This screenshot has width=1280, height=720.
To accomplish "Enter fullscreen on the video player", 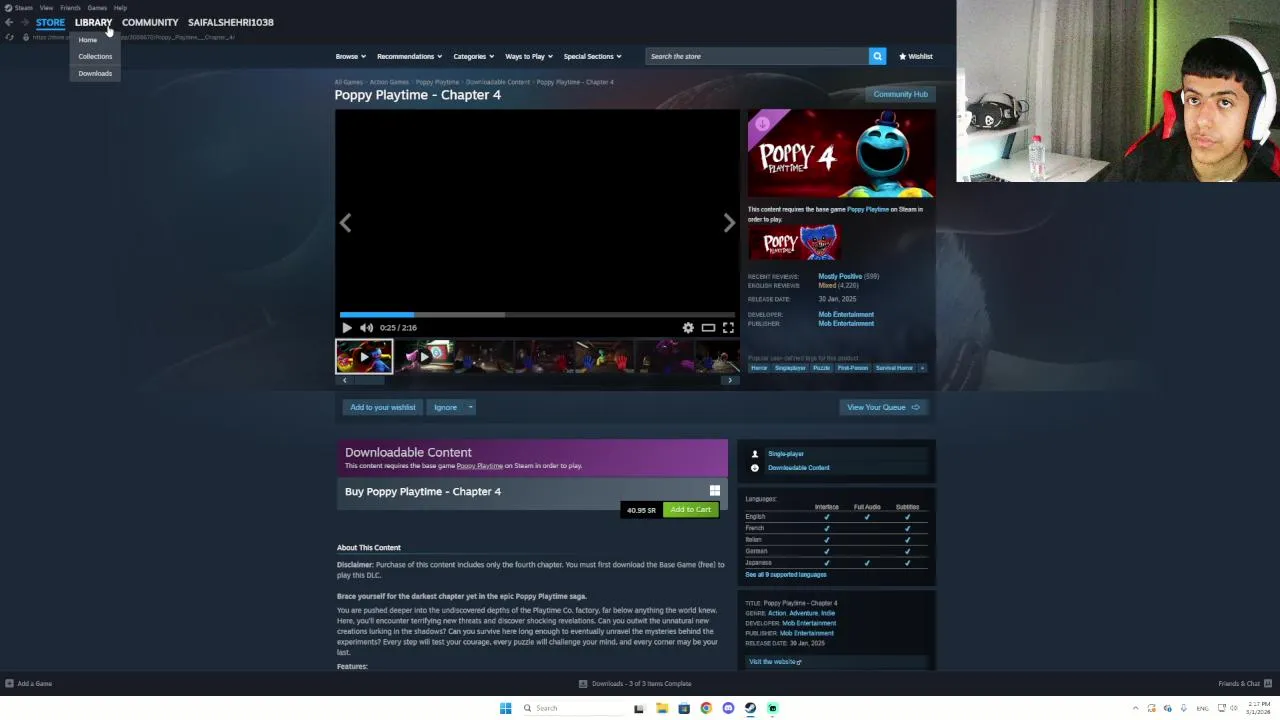I will pyautogui.click(x=728, y=328).
